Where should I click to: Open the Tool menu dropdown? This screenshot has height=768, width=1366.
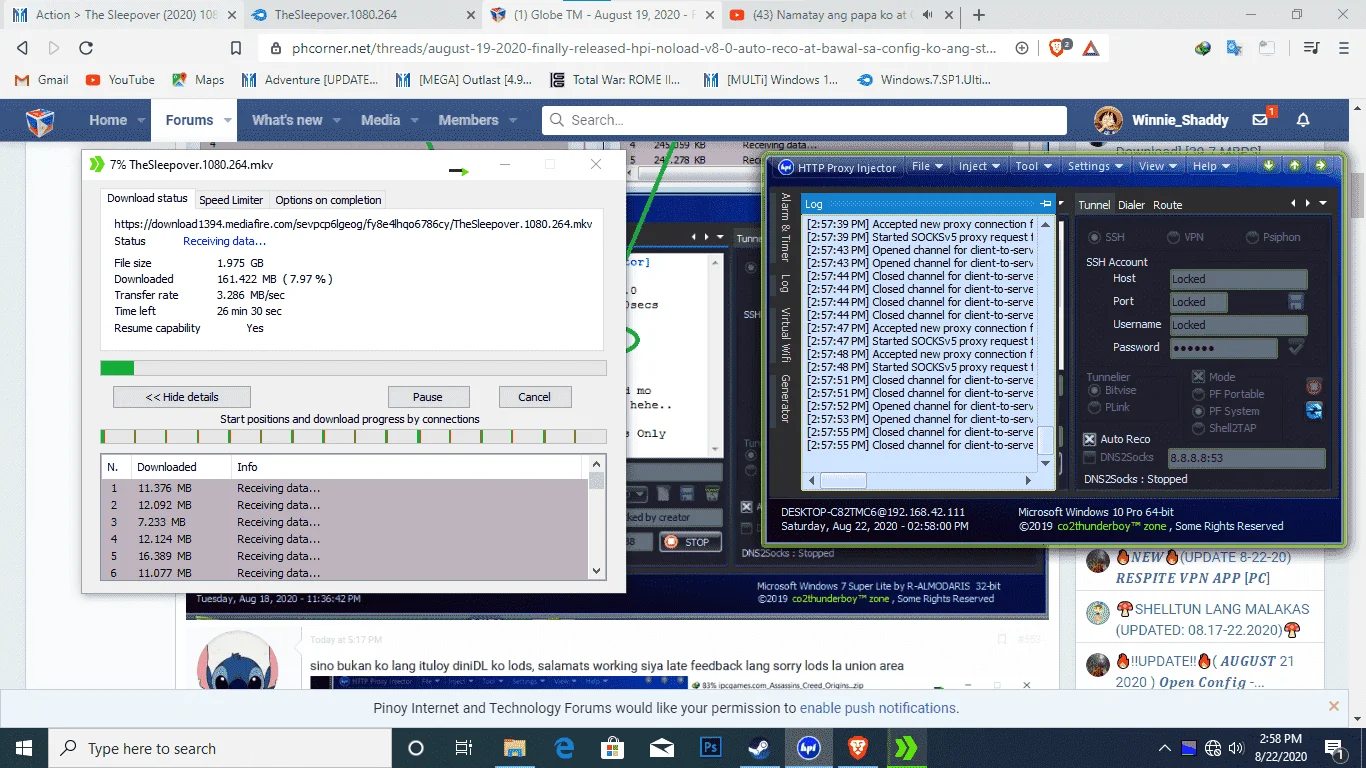1034,166
